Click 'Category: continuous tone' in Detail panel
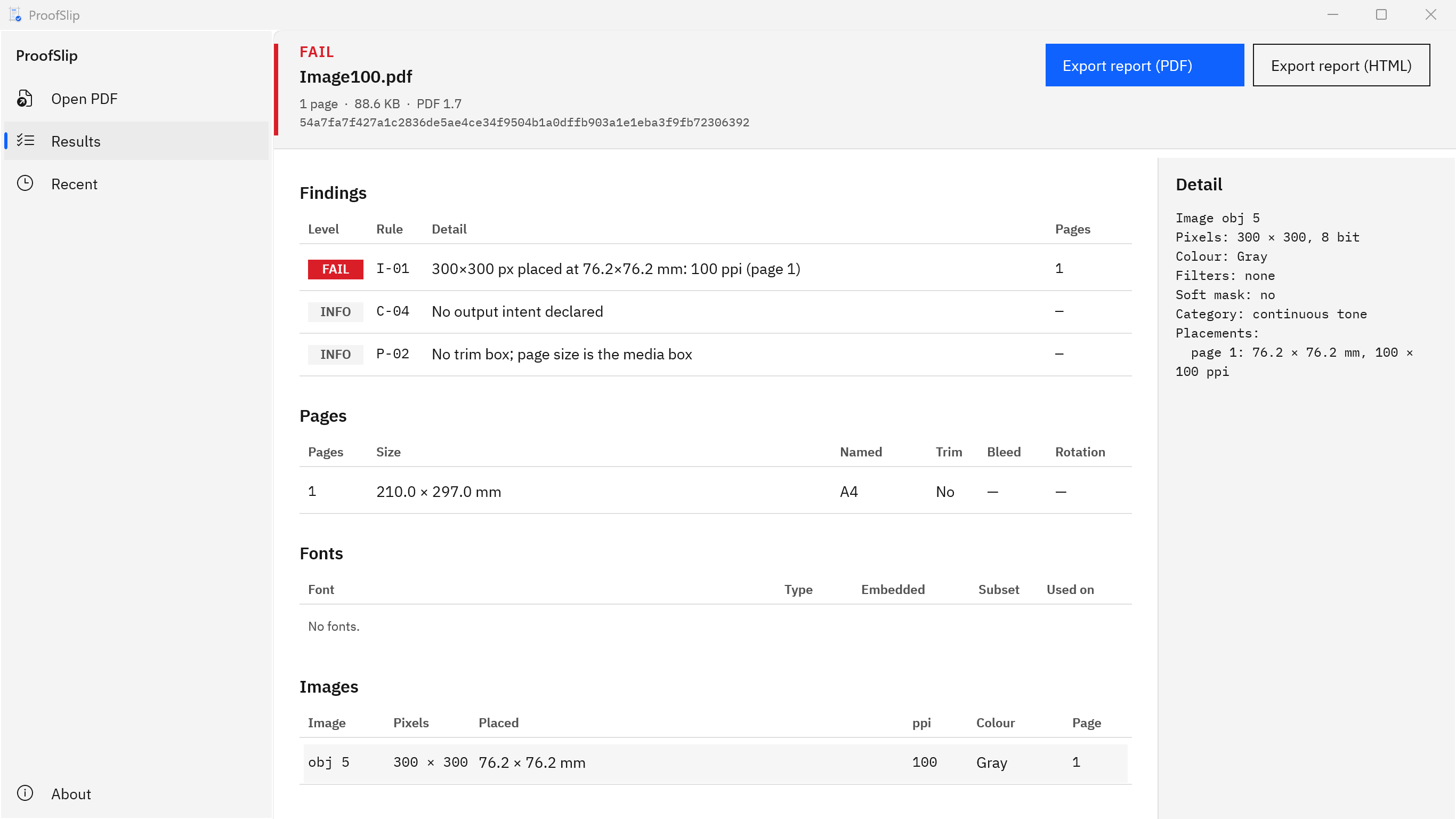Screen dimensions: 1456x819 (1271, 314)
